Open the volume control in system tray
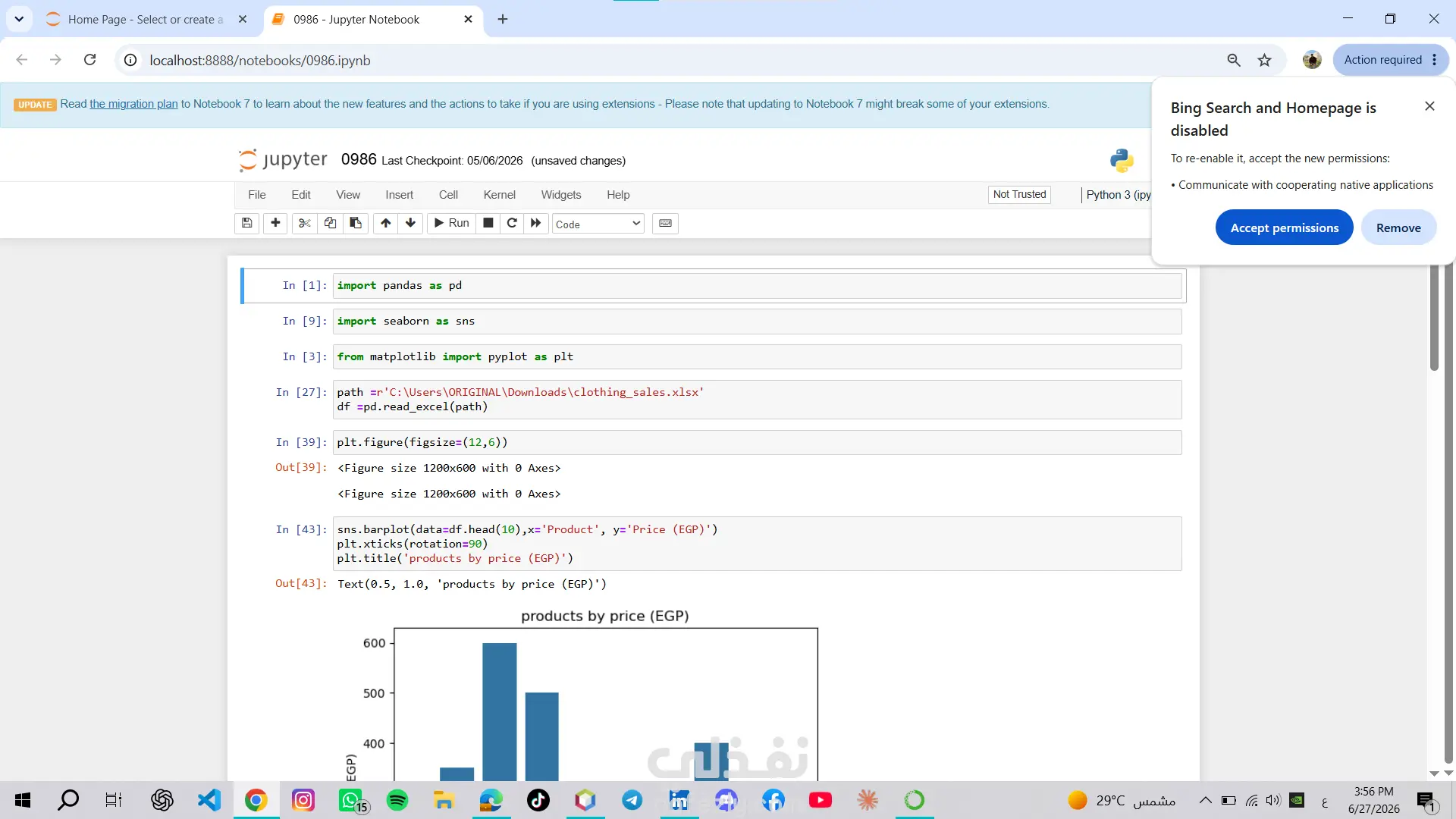Viewport: 1456px width, 819px height. (1273, 800)
